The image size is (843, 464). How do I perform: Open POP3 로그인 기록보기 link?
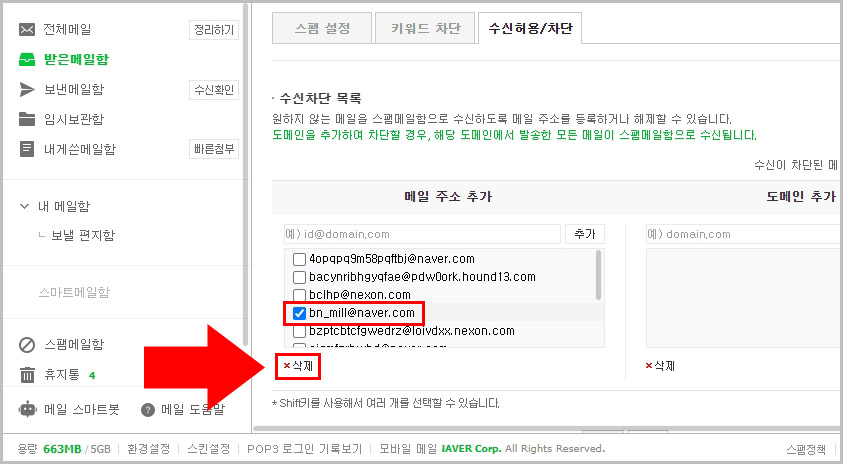(x=305, y=448)
